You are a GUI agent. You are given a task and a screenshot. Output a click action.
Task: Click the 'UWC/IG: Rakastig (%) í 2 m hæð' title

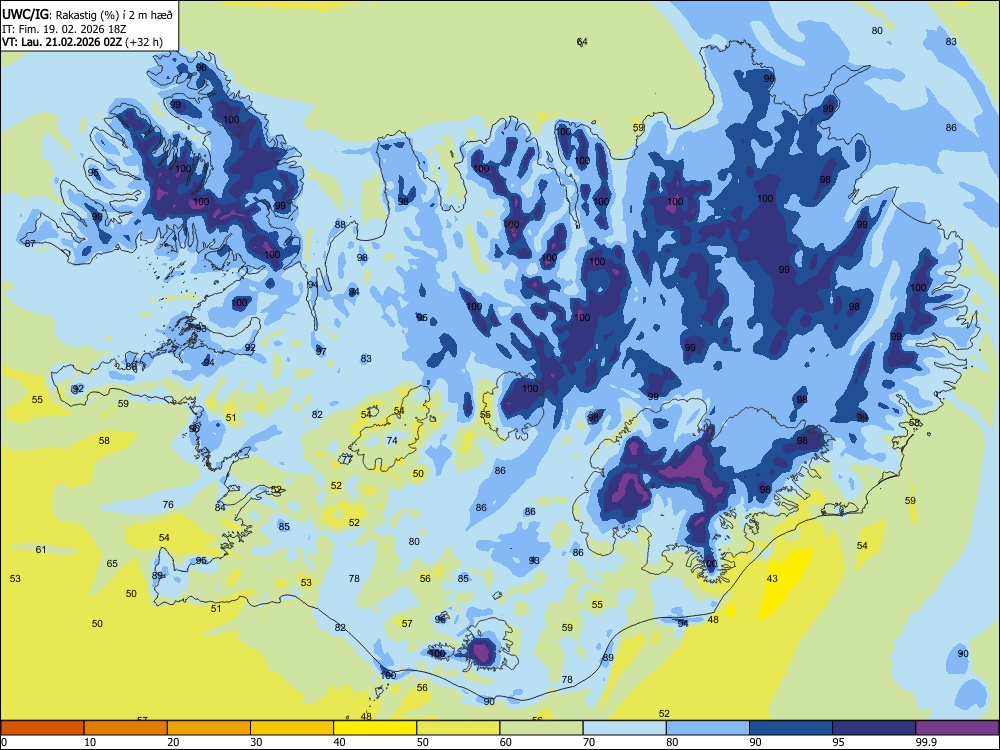(87, 15)
